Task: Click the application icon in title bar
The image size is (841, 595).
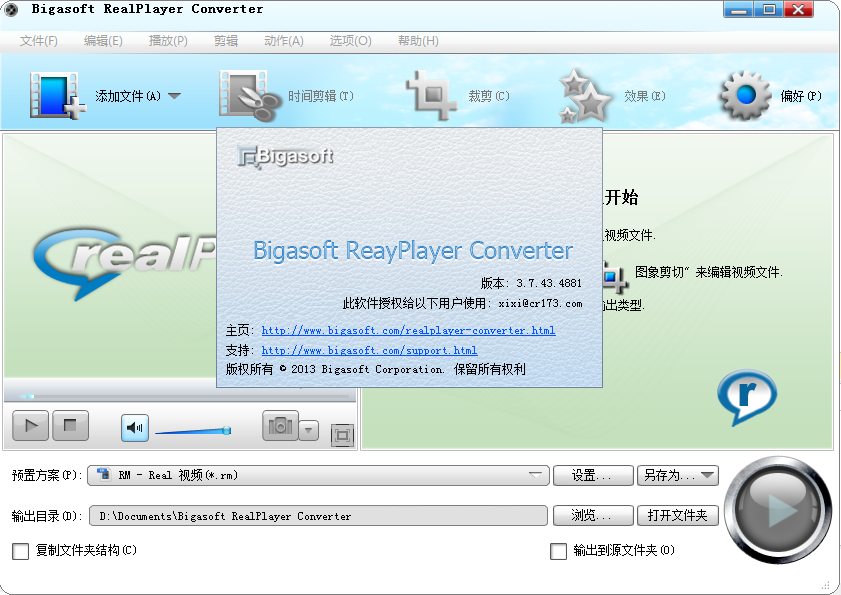Action: 11,9
